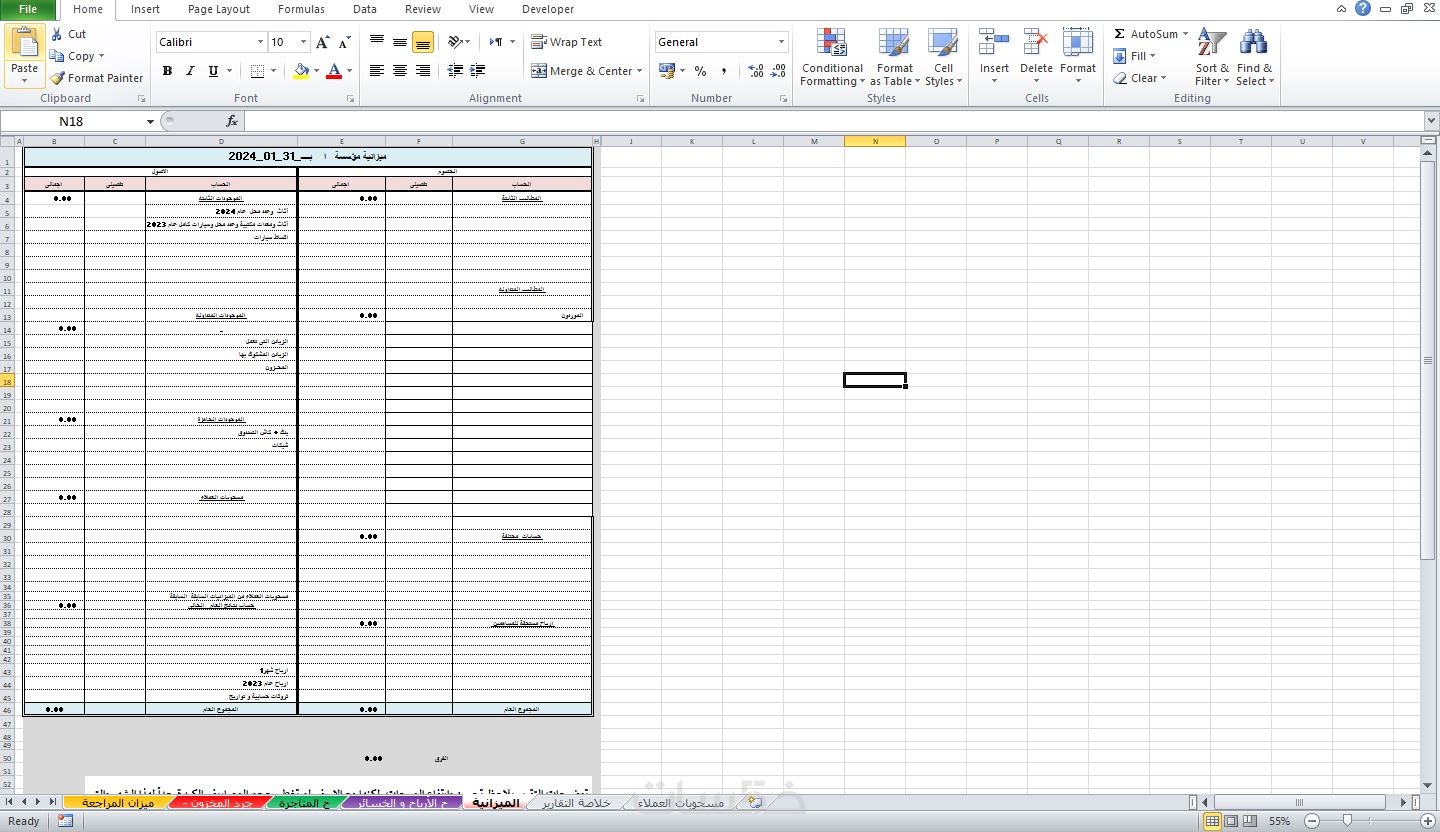Click the AutoSum button
Screen dimensions: 1440x832
(1146, 34)
